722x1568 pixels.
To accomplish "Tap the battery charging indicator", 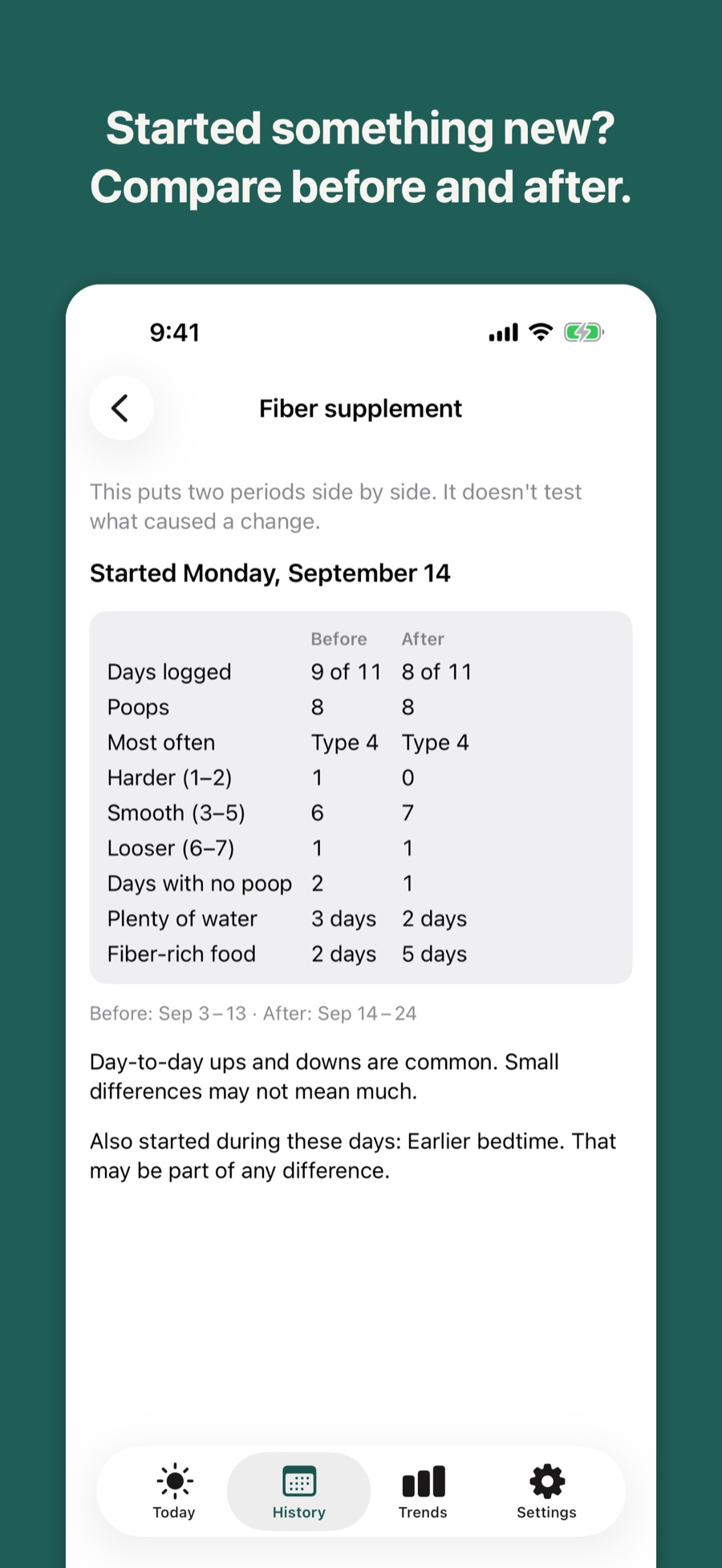I will coord(583,332).
